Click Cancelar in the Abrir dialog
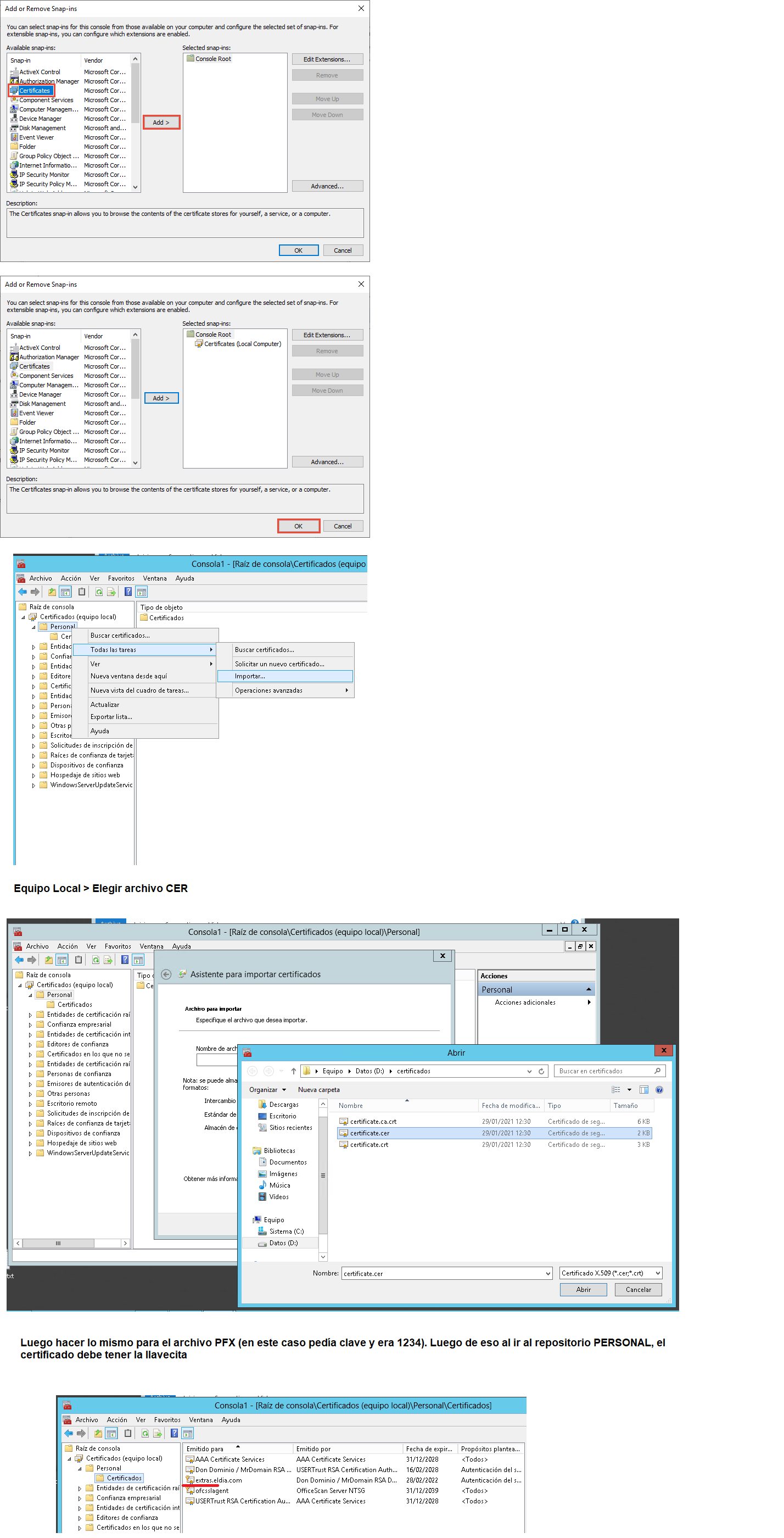Viewport: 784px width, 1538px height. pos(638,1290)
